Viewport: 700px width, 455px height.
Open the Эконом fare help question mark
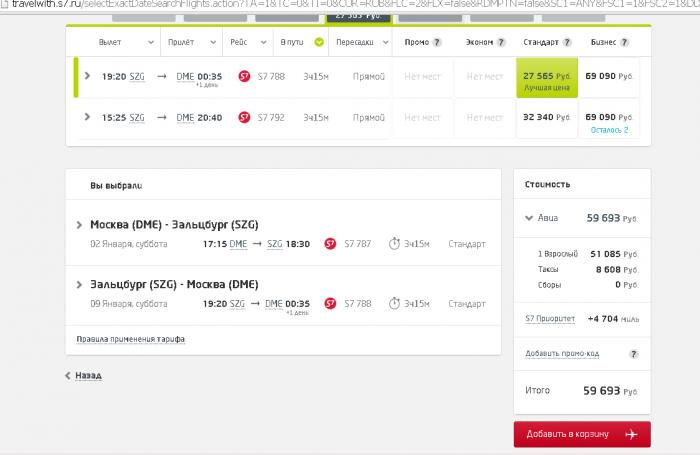pyautogui.click(x=501, y=42)
